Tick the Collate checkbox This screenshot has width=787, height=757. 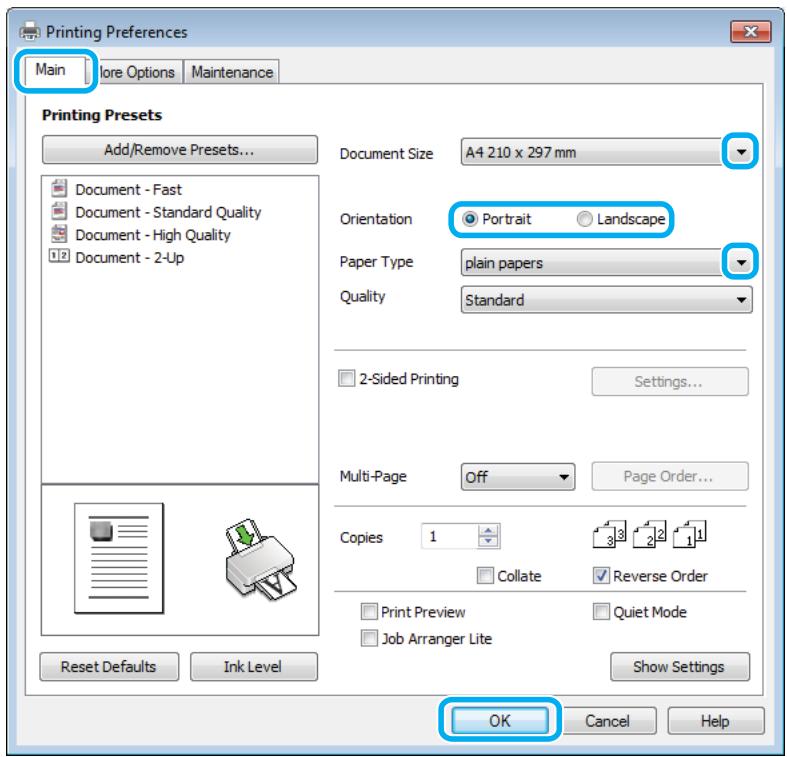click(x=485, y=575)
